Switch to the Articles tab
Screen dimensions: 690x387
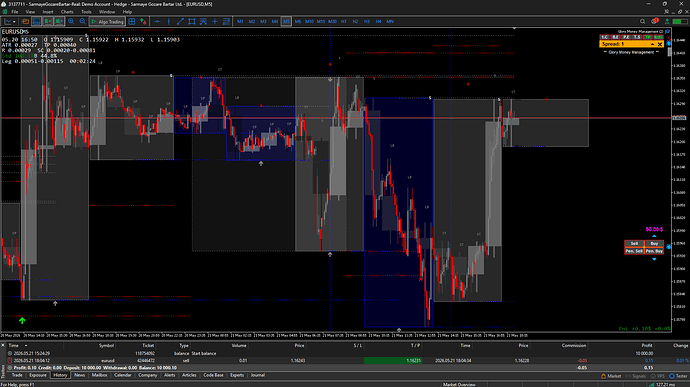pos(189,375)
